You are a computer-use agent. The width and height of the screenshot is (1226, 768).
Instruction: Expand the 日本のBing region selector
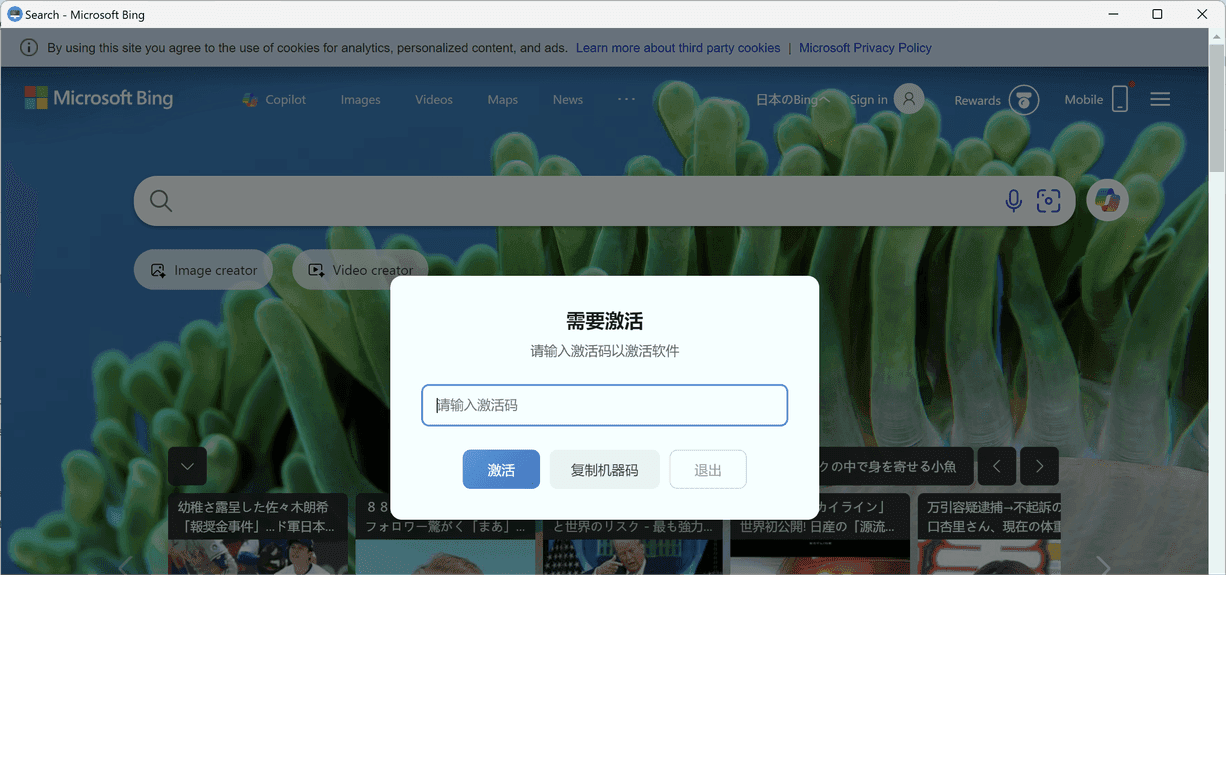pos(792,100)
